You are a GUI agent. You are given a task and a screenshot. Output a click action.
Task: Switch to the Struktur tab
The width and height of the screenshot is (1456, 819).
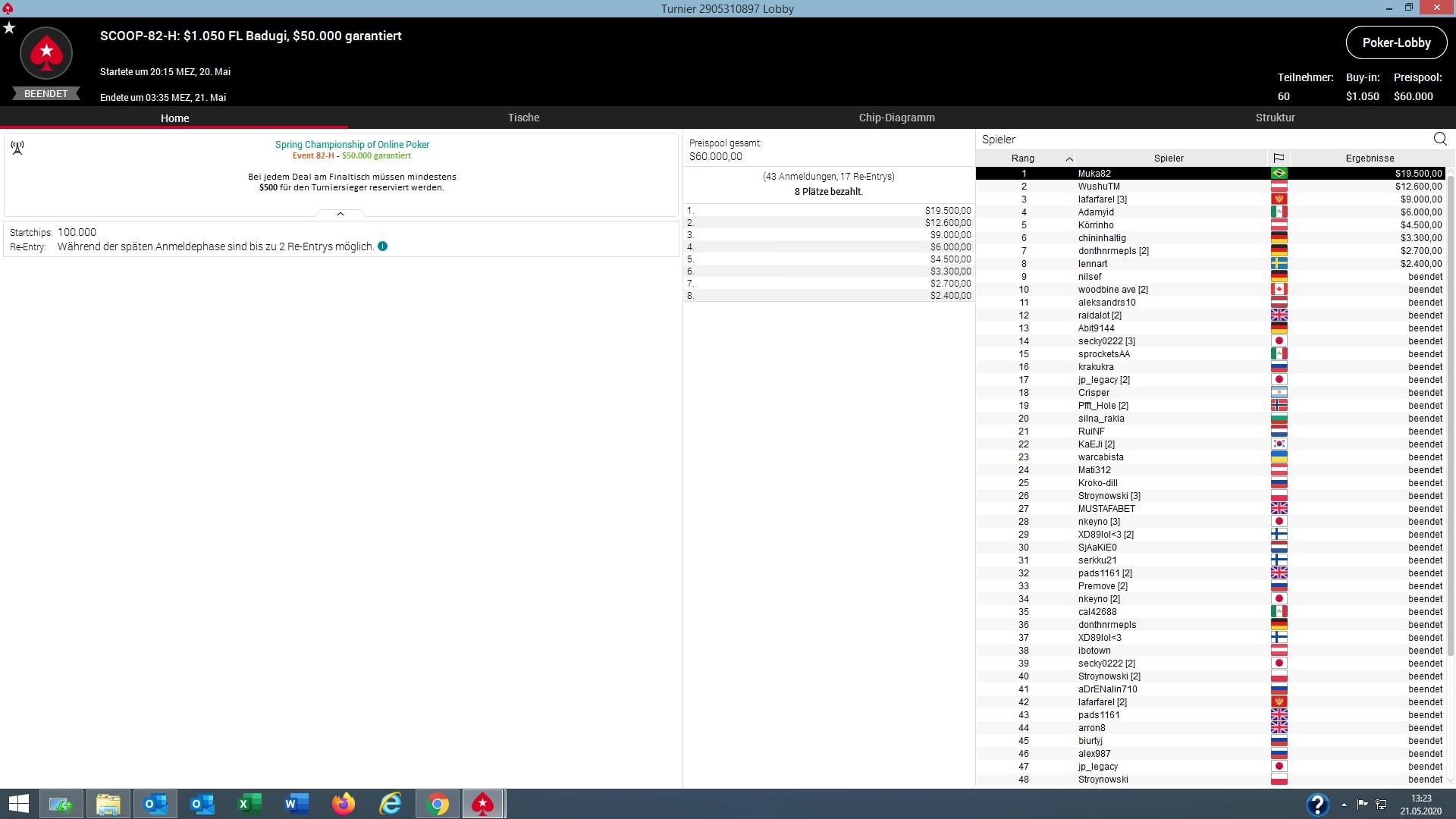[1275, 118]
